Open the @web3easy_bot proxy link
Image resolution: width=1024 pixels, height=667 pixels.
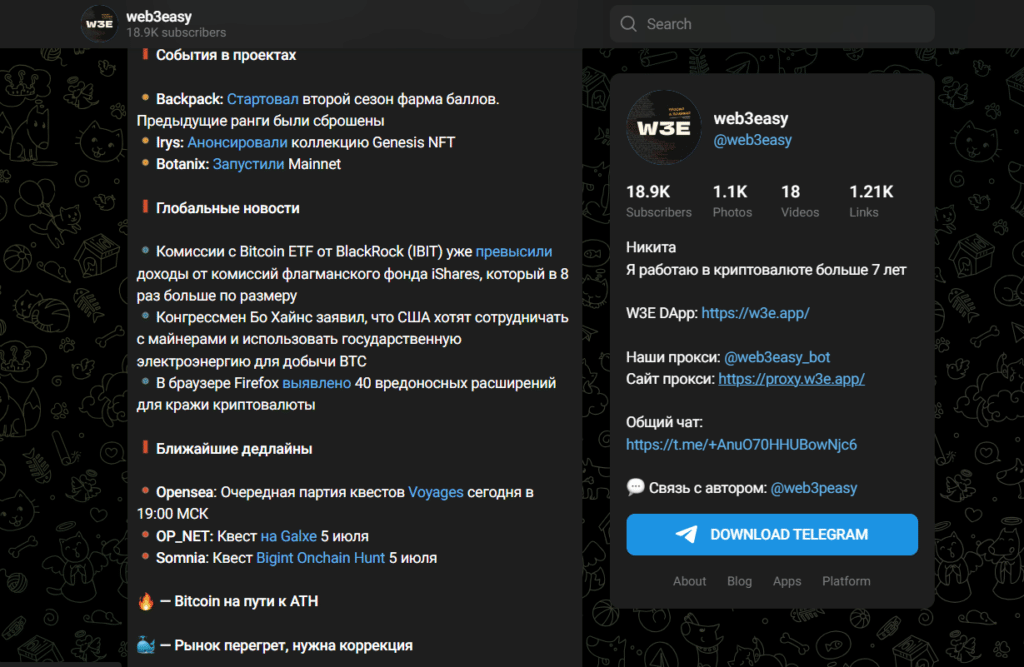coord(777,357)
